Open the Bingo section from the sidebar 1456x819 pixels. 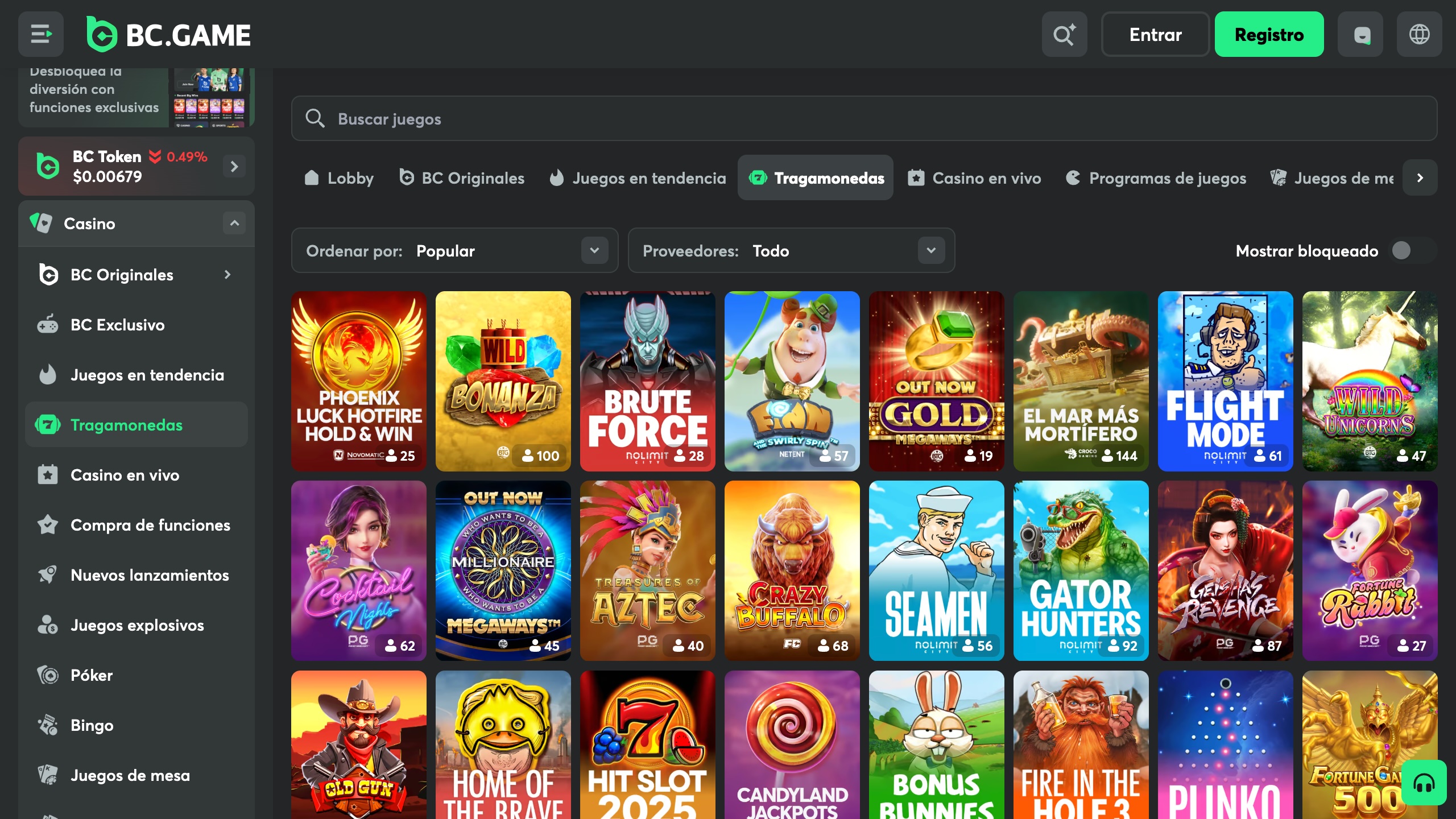point(92,725)
